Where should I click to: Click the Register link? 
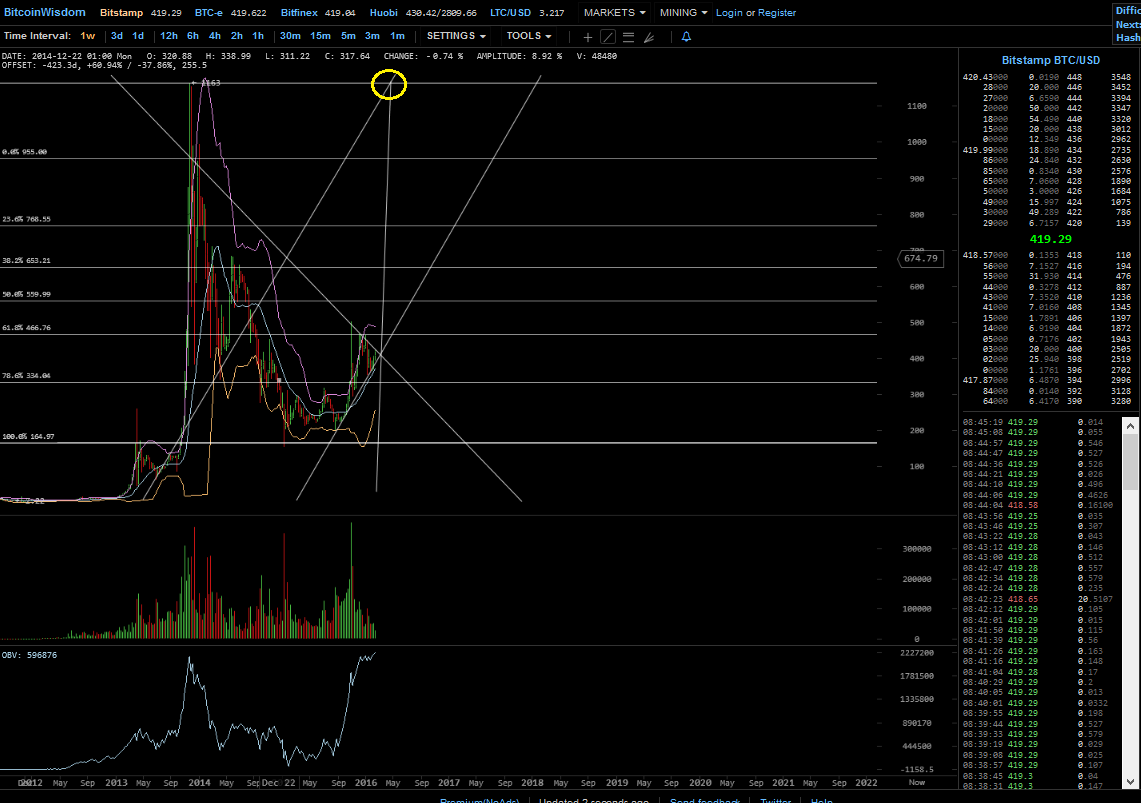pos(777,12)
